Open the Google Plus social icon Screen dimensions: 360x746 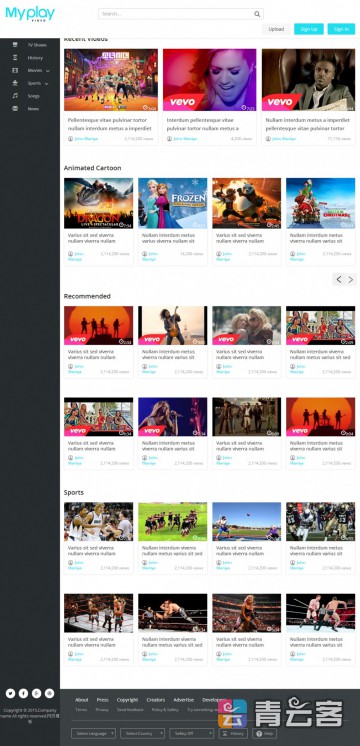[x=36, y=693]
